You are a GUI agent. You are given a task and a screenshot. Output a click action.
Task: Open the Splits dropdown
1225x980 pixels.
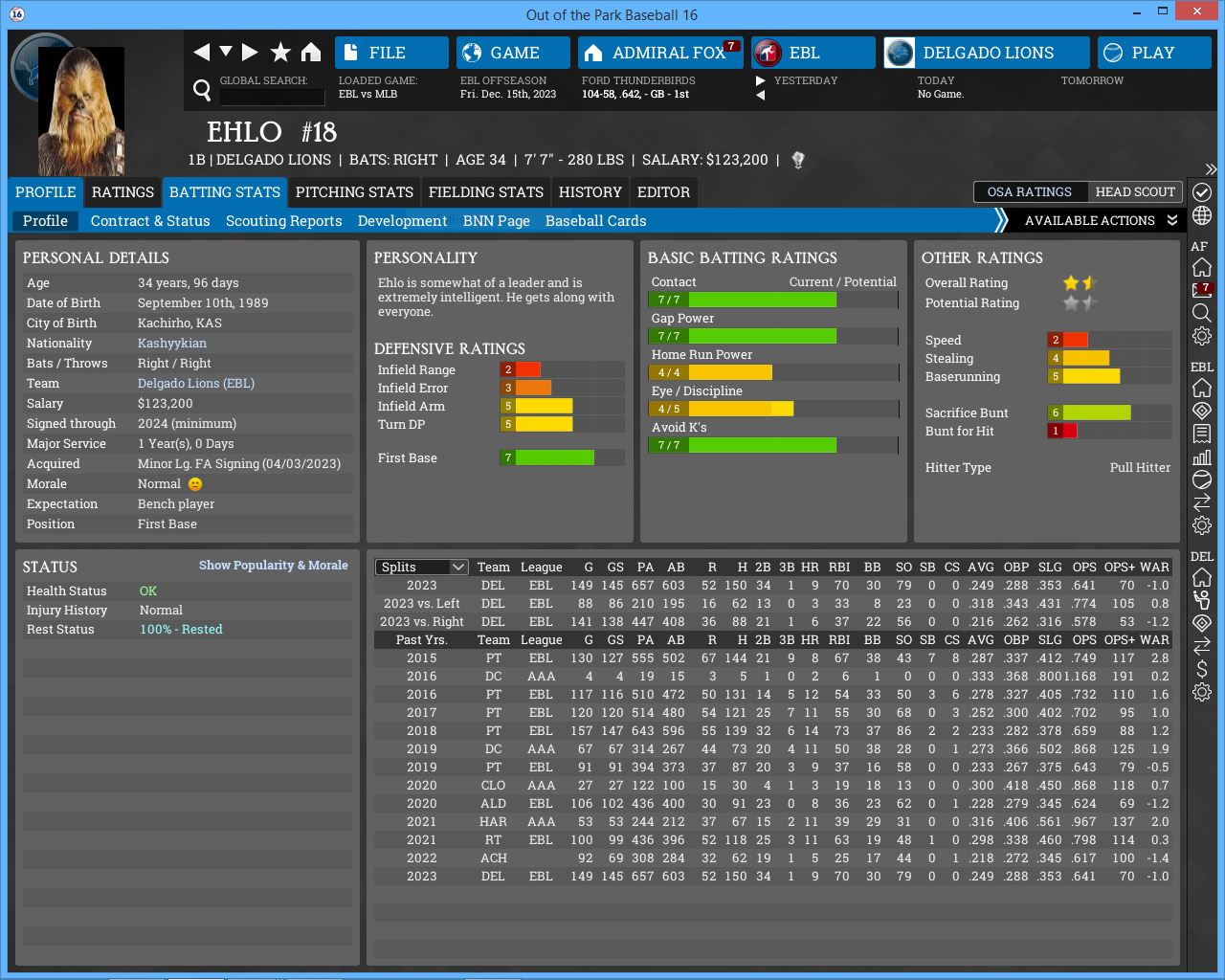coord(421,567)
